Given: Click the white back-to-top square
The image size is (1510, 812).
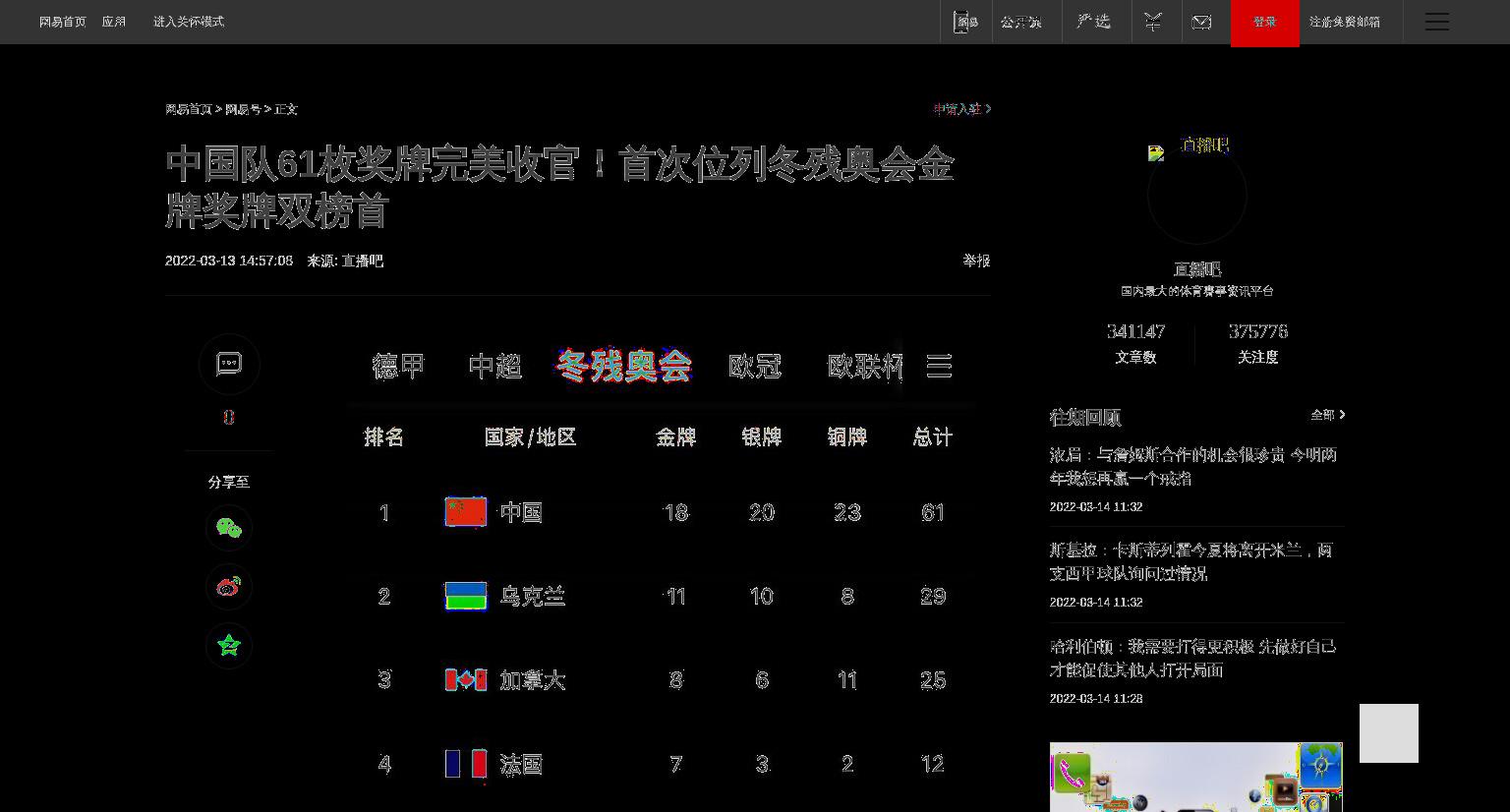Looking at the screenshot, I should pos(1389,733).
